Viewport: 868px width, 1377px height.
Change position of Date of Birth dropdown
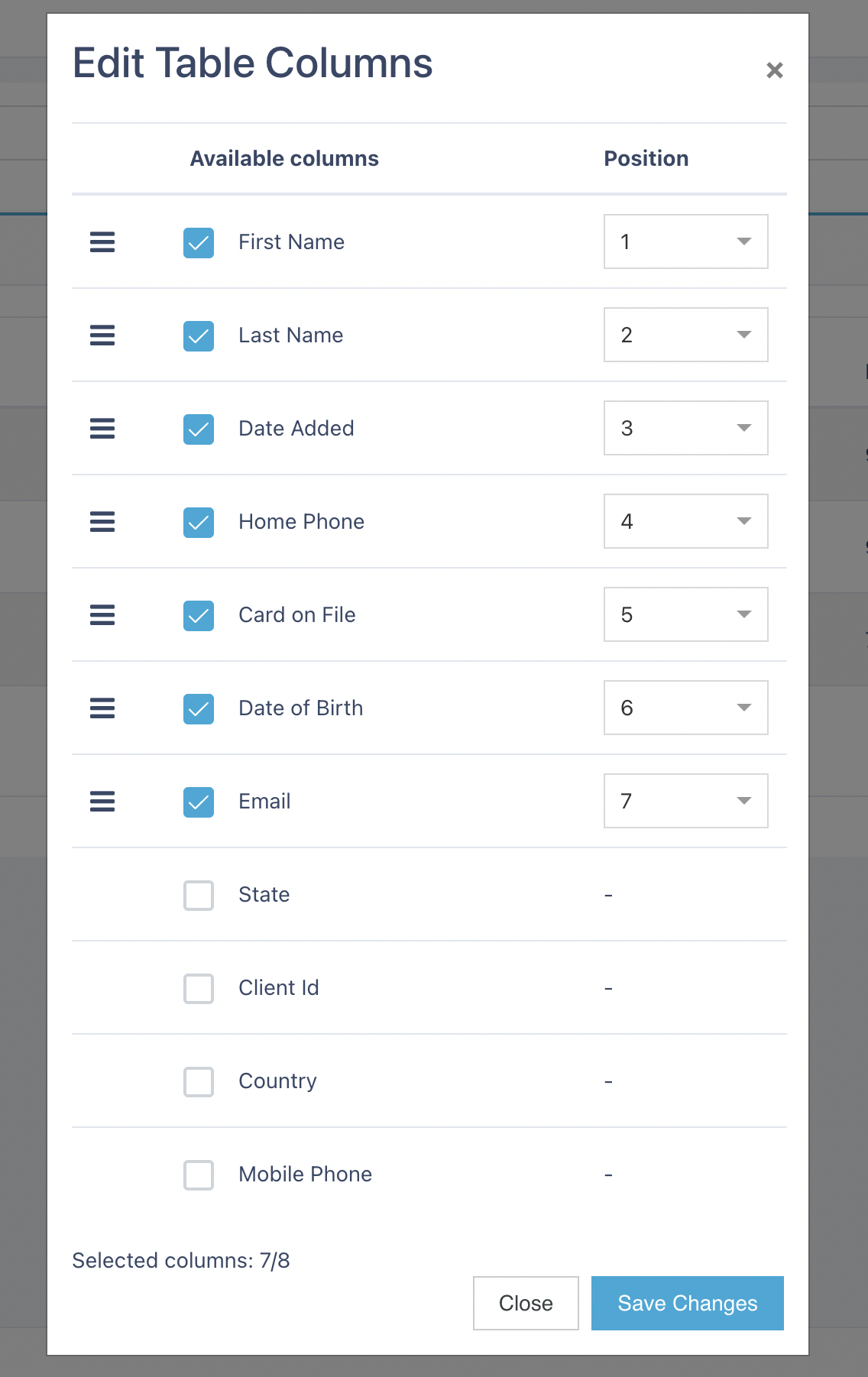686,708
